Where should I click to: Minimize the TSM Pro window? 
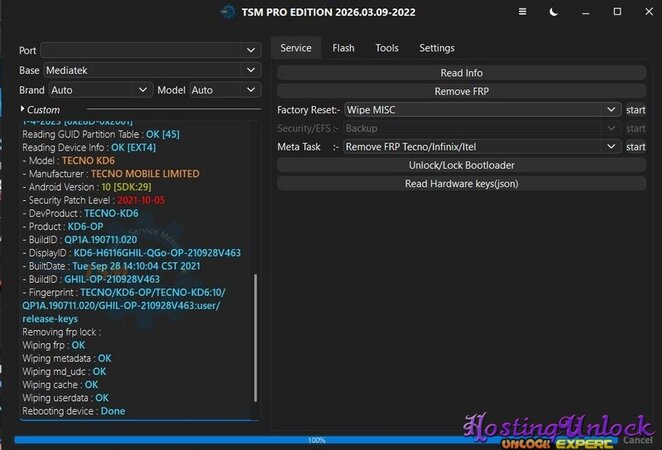[586, 12]
